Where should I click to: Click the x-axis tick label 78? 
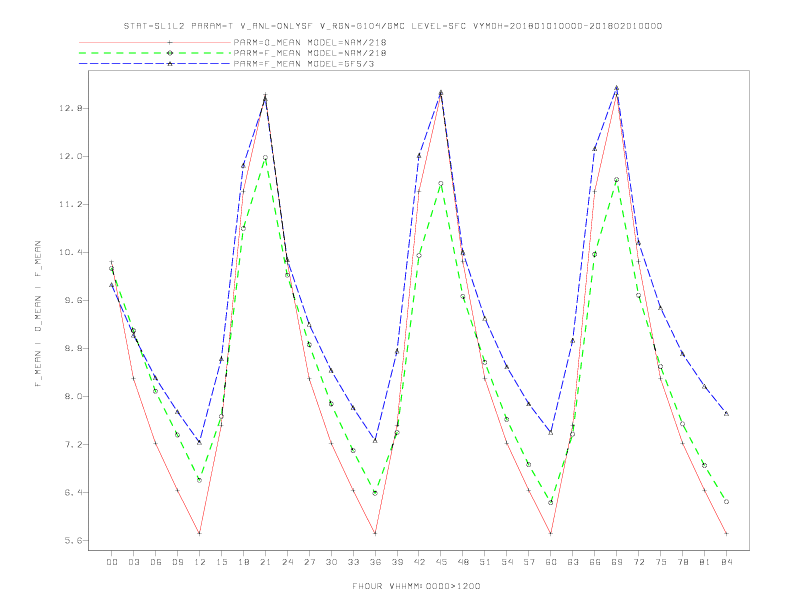pyautogui.click(x=683, y=562)
